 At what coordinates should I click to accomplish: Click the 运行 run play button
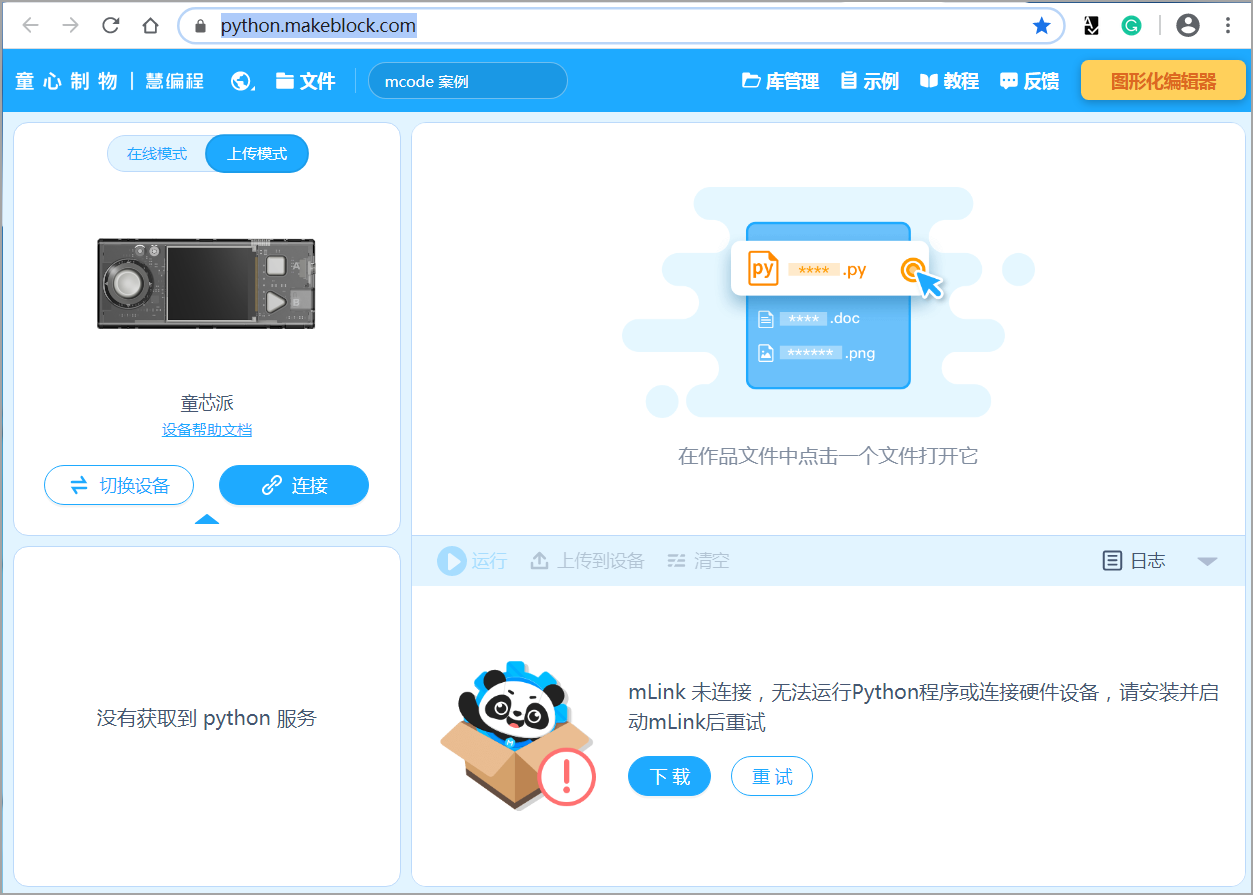(x=472, y=561)
